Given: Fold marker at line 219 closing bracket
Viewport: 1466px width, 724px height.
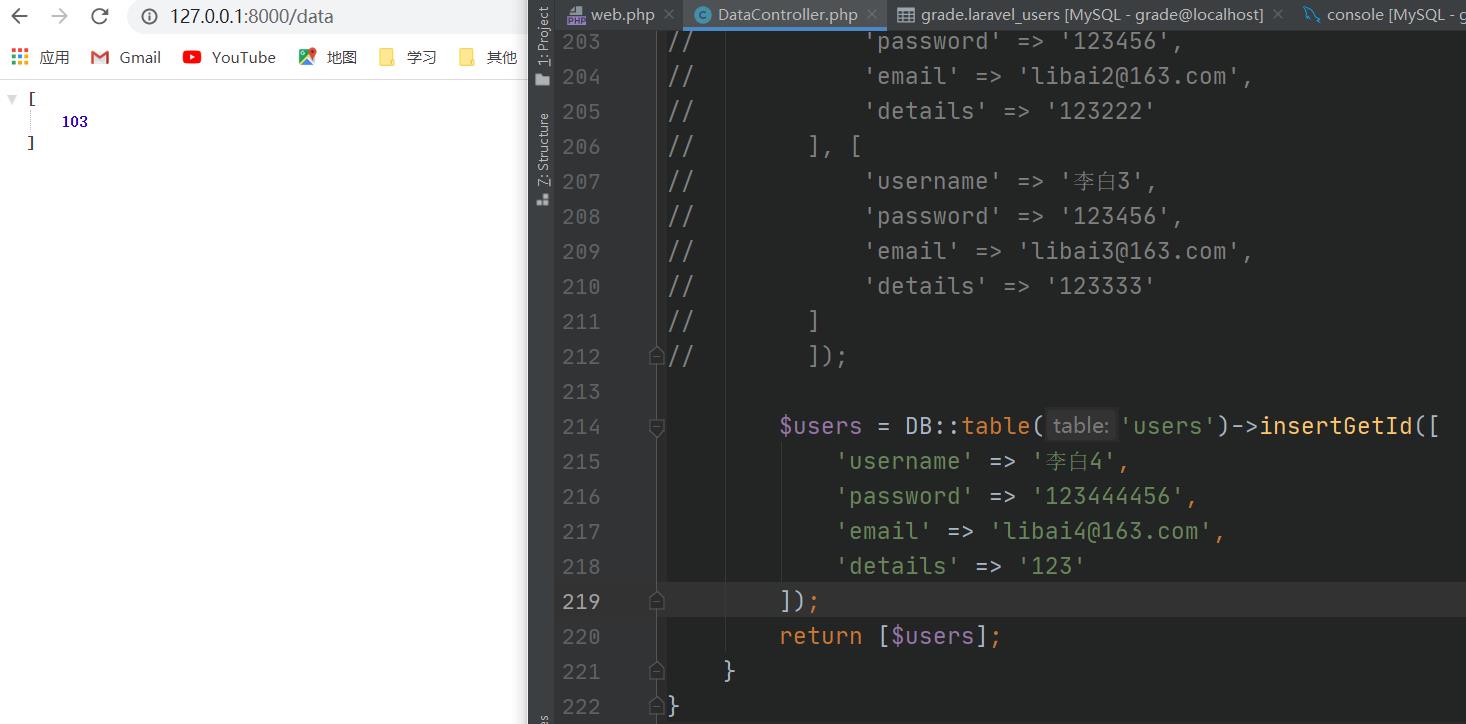Looking at the screenshot, I should [657, 601].
